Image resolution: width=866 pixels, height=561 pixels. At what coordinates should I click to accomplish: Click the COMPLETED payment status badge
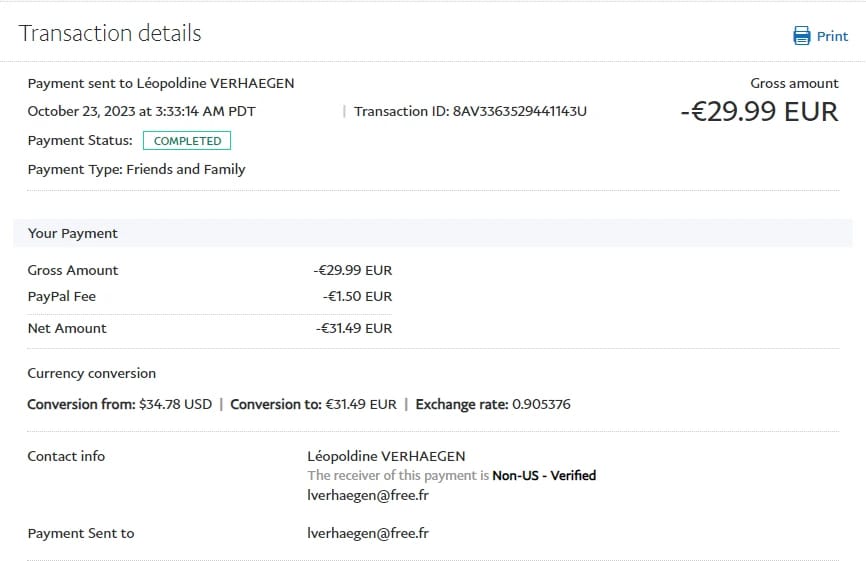click(x=187, y=141)
